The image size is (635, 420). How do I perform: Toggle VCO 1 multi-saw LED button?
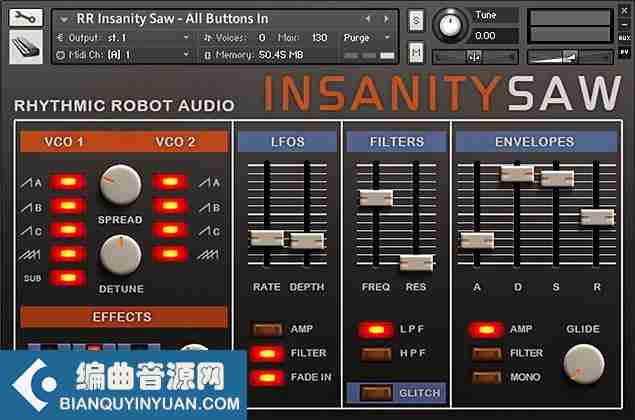point(68,254)
